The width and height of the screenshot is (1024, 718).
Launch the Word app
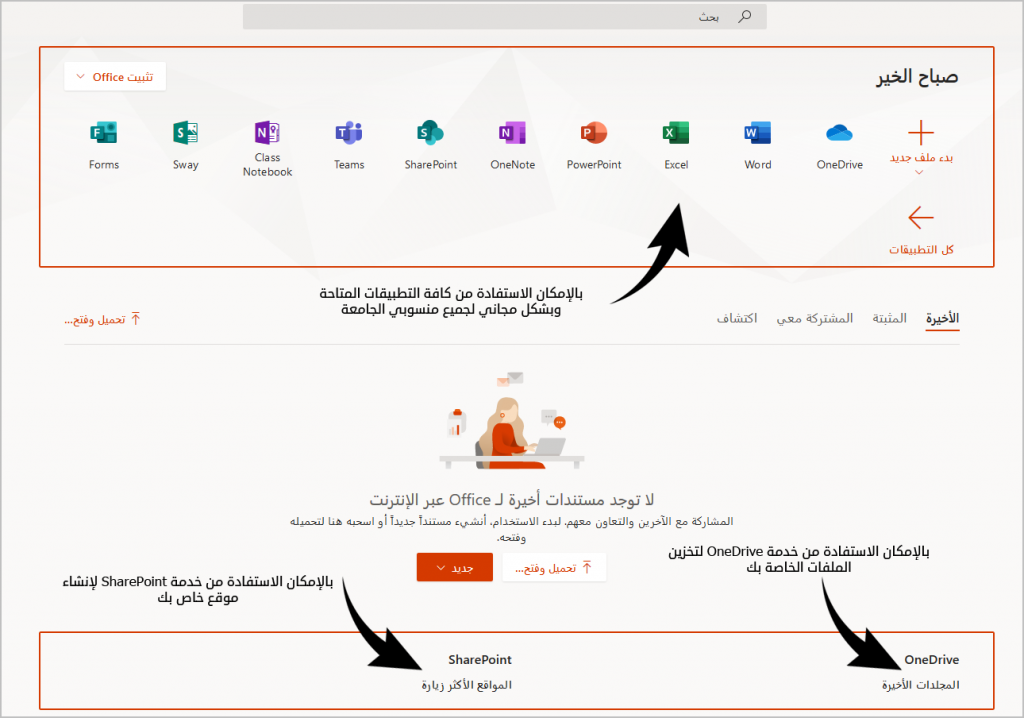758,134
